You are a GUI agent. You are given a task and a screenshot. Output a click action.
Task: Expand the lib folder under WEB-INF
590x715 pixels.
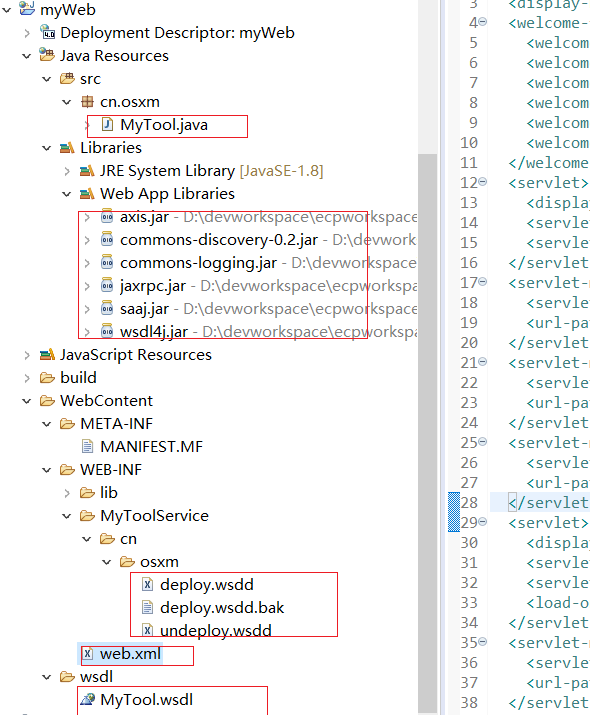pos(67,493)
